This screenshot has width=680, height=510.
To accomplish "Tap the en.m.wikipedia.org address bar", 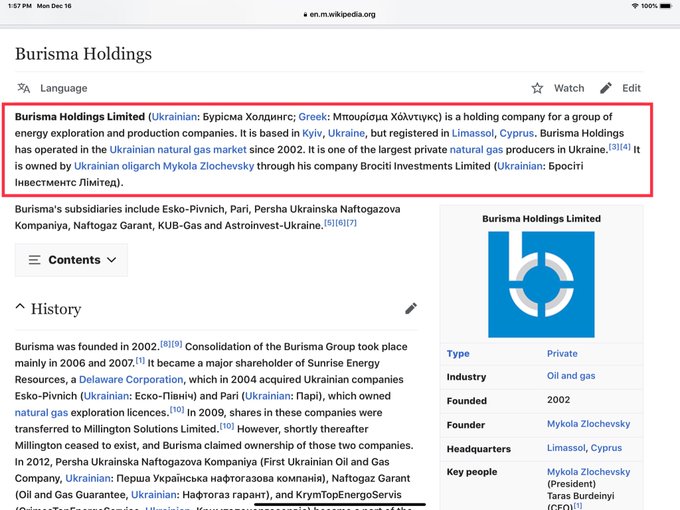I will [343, 14].
